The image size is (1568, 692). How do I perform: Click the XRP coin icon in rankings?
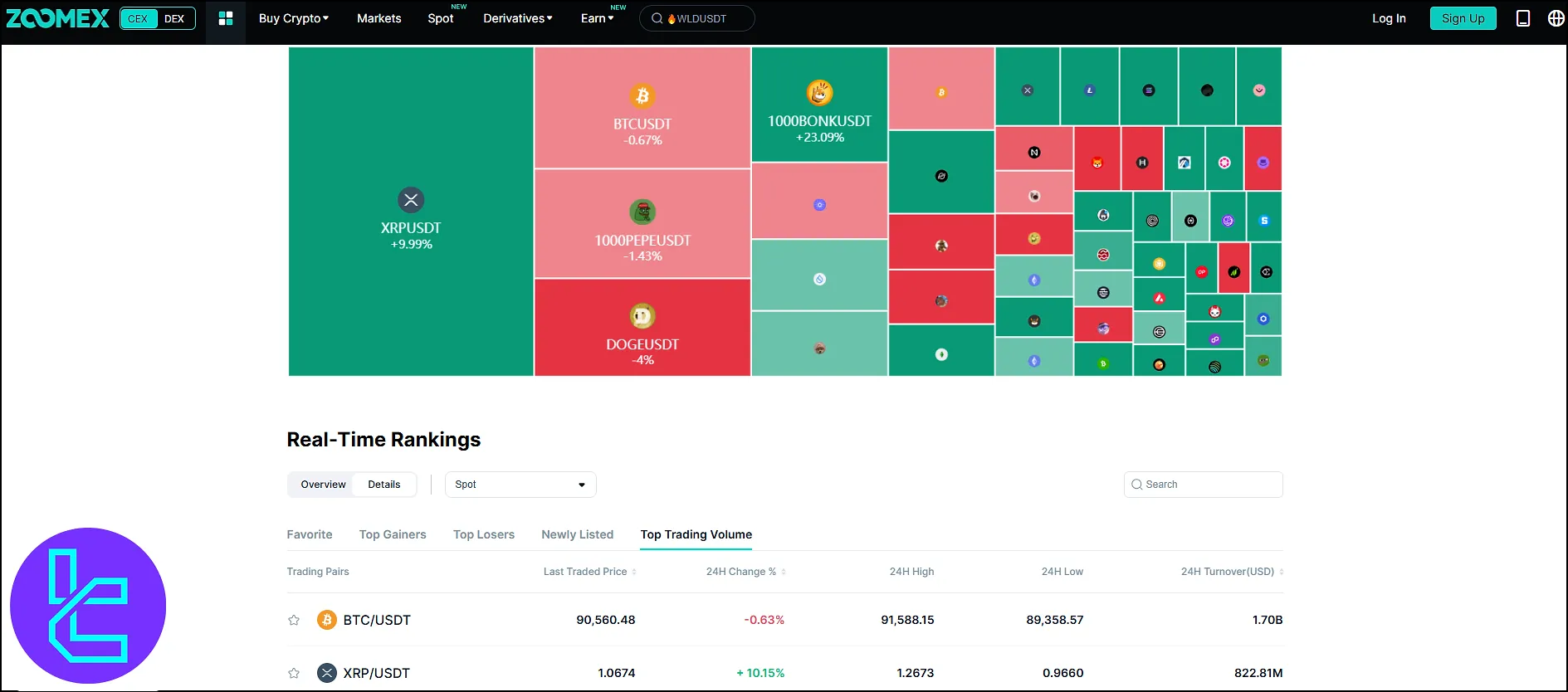[x=327, y=673]
